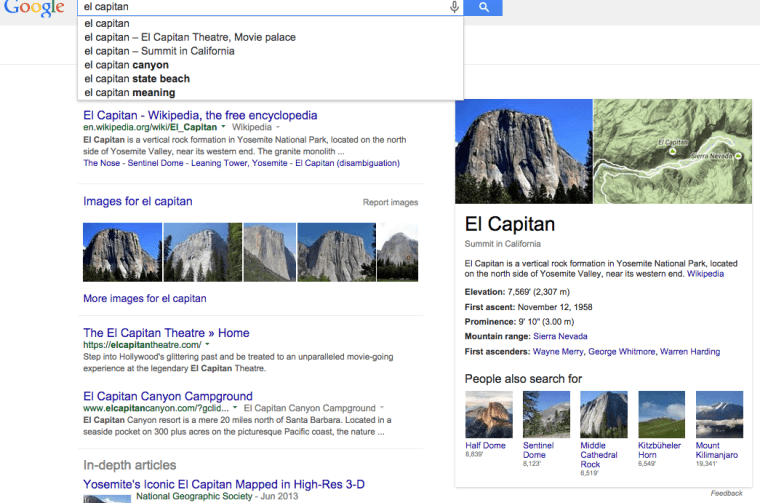760x503 pixels.
Task: Click 'Feedback' below knowledge panel
Action: click(727, 493)
